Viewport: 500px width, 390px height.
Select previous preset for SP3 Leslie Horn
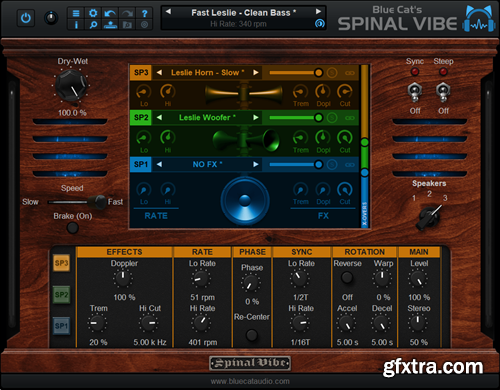tap(159, 72)
